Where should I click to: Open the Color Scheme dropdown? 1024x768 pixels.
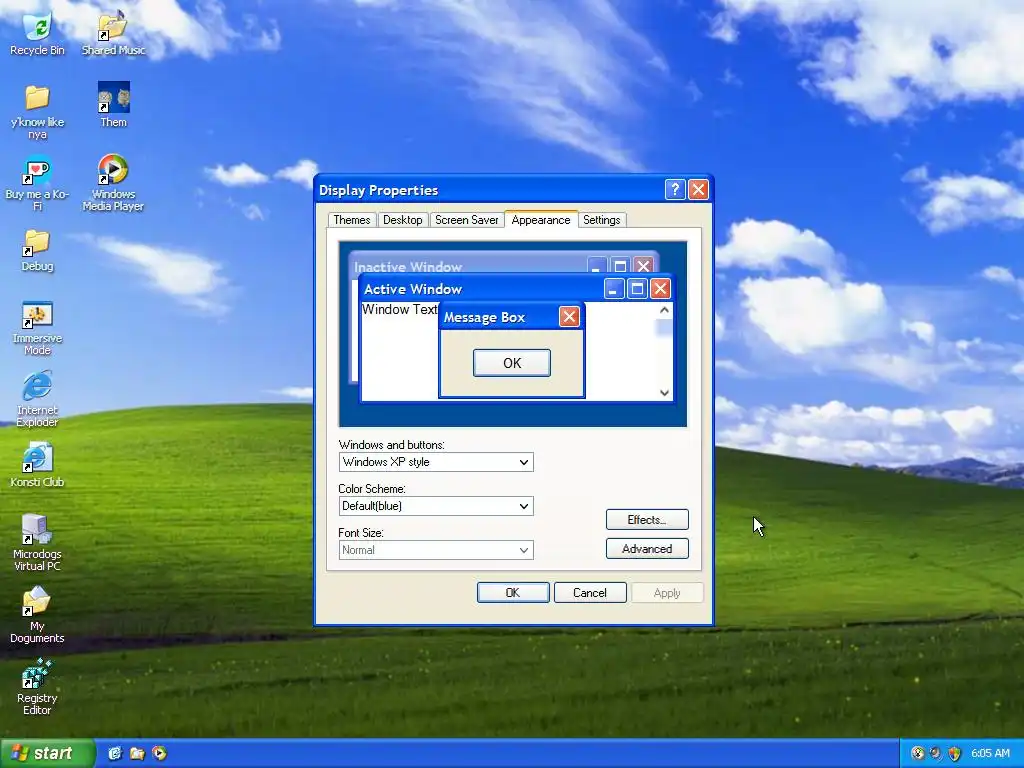point(436,505)
